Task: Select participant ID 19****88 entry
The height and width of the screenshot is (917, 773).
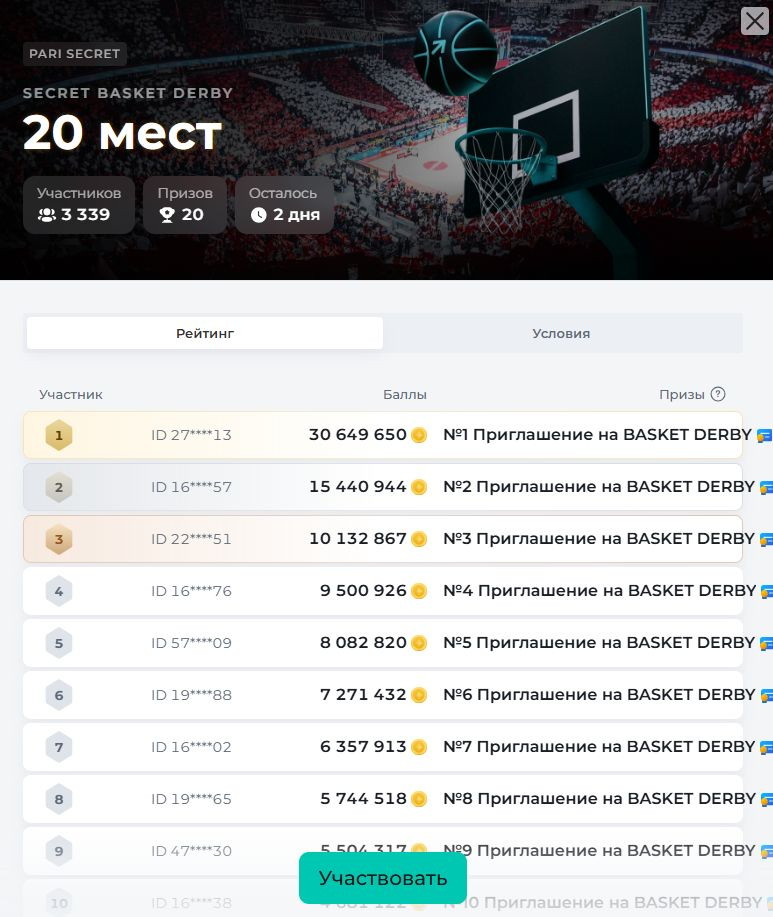Action: [x=191, y=695]
